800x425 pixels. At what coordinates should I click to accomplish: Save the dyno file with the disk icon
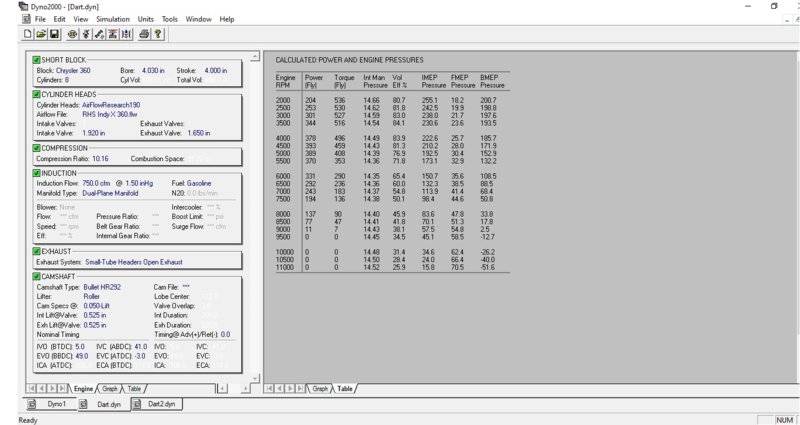(x=54, y=34)
